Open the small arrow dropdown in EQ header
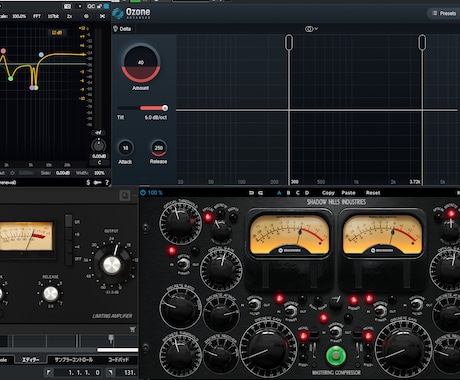 pyautogui.click(x=80, y=6)
